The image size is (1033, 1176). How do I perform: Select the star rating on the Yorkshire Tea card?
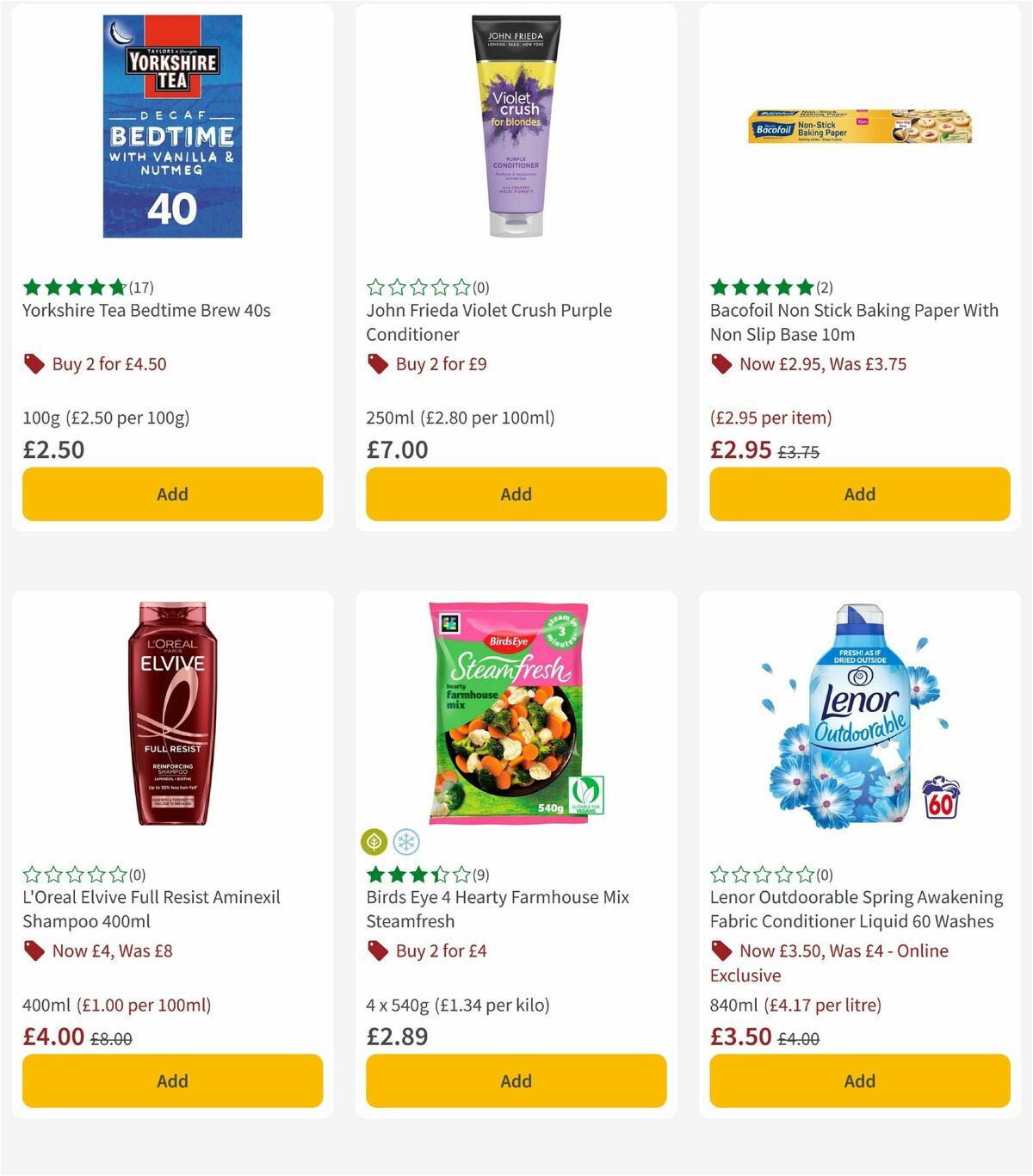73,288
